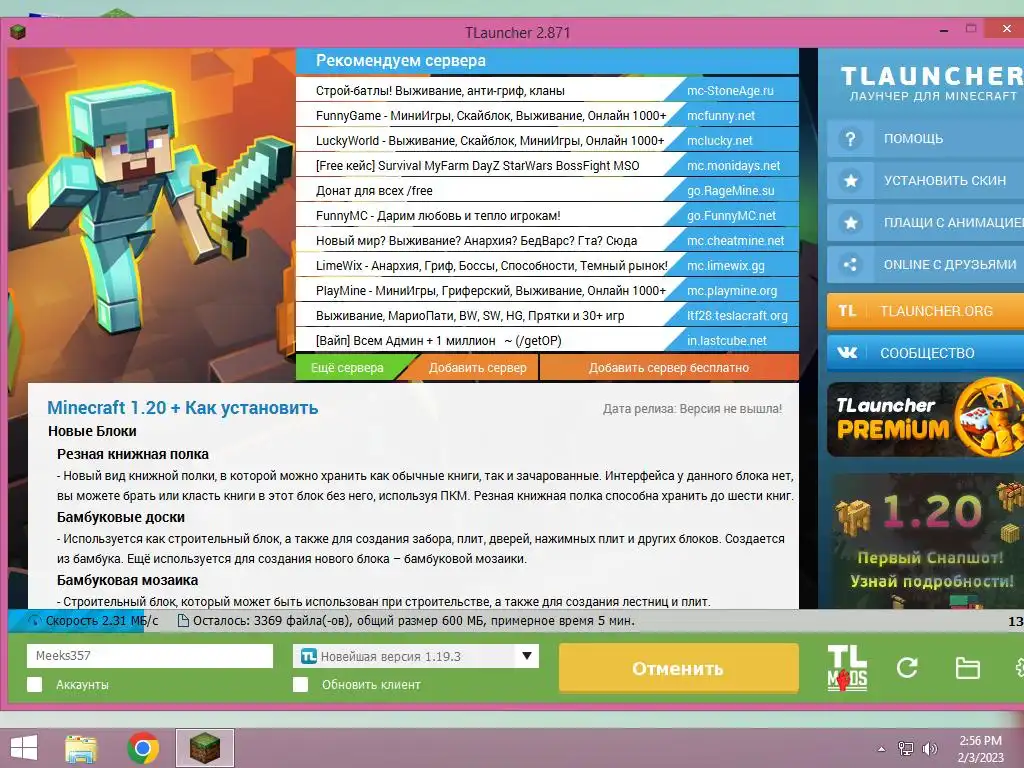Image resolution: width=1024 pixels, height=768 pixels.
Task: Click the speed gauge icon in status bar
Action: [34, 620]
